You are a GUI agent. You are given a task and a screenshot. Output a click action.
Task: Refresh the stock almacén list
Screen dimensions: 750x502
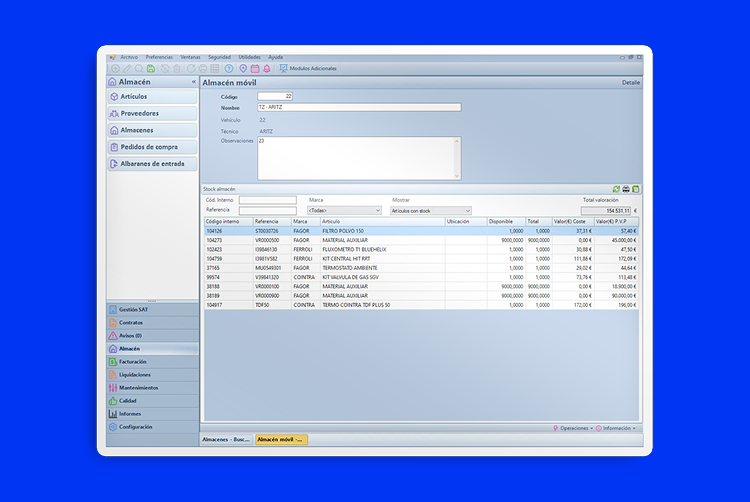[616, 188]
